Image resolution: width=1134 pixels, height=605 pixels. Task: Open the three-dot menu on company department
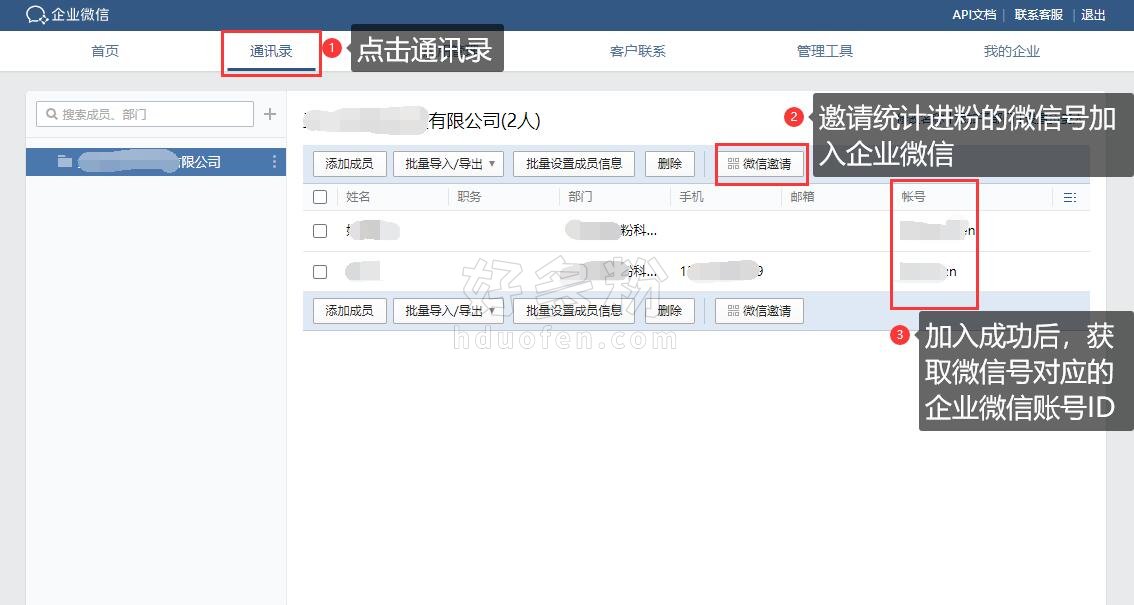(274, 162)
